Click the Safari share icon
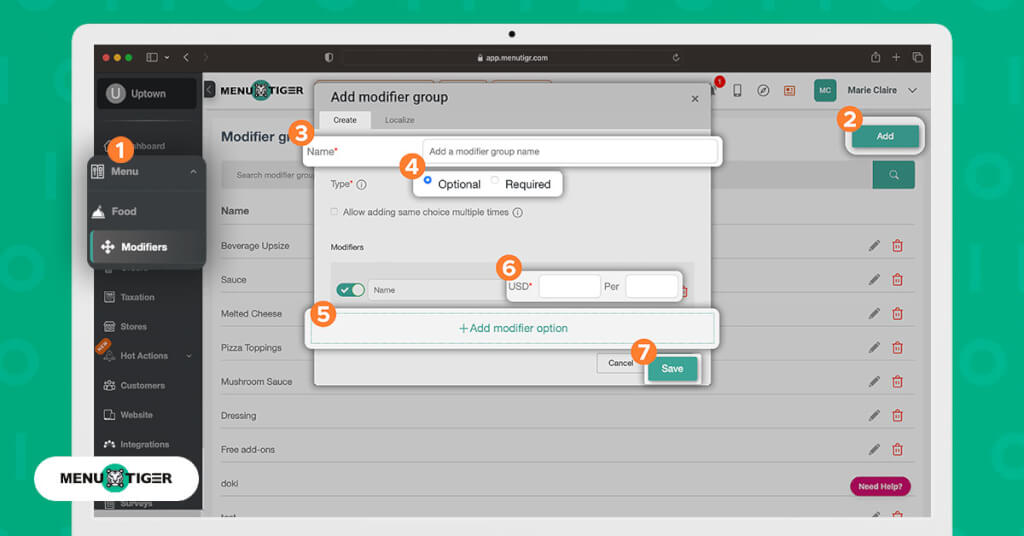 [876, 58]
